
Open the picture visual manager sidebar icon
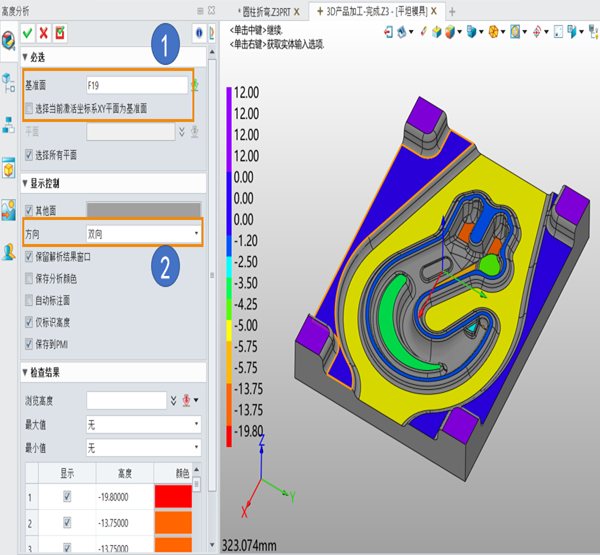point(8,210)
